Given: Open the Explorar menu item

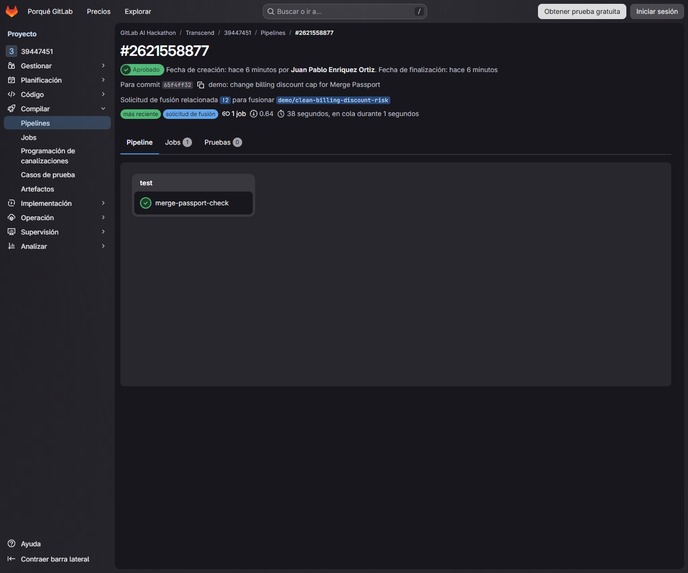Looking at the screenshot, I should (138, 11).
